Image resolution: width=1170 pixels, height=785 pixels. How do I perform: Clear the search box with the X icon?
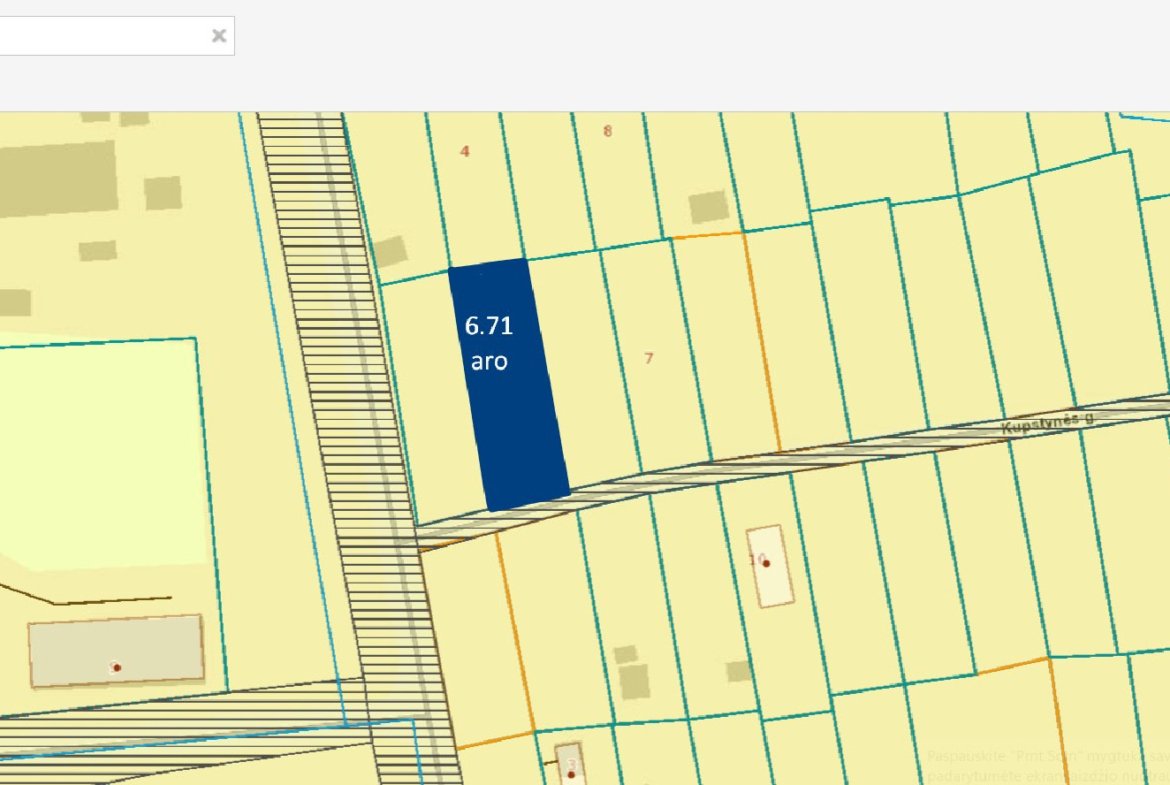tap(219, 36)
